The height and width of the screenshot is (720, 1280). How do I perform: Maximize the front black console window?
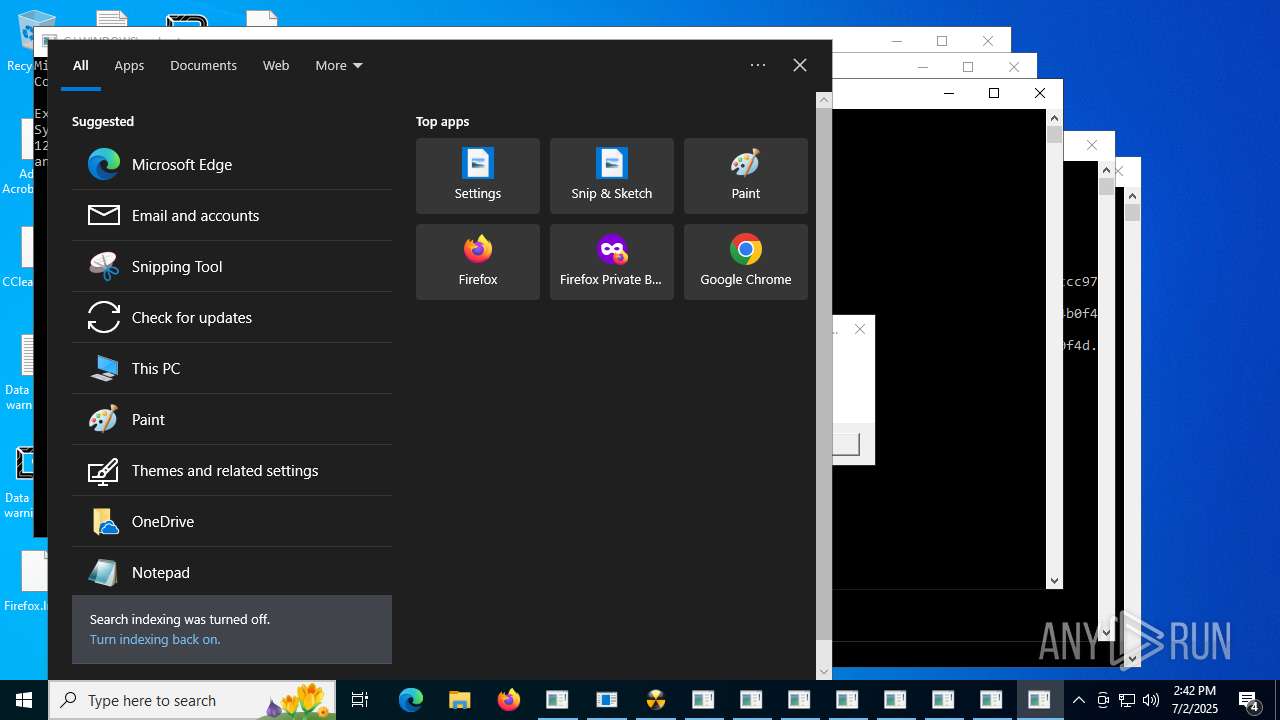click(x=993, y=93)
